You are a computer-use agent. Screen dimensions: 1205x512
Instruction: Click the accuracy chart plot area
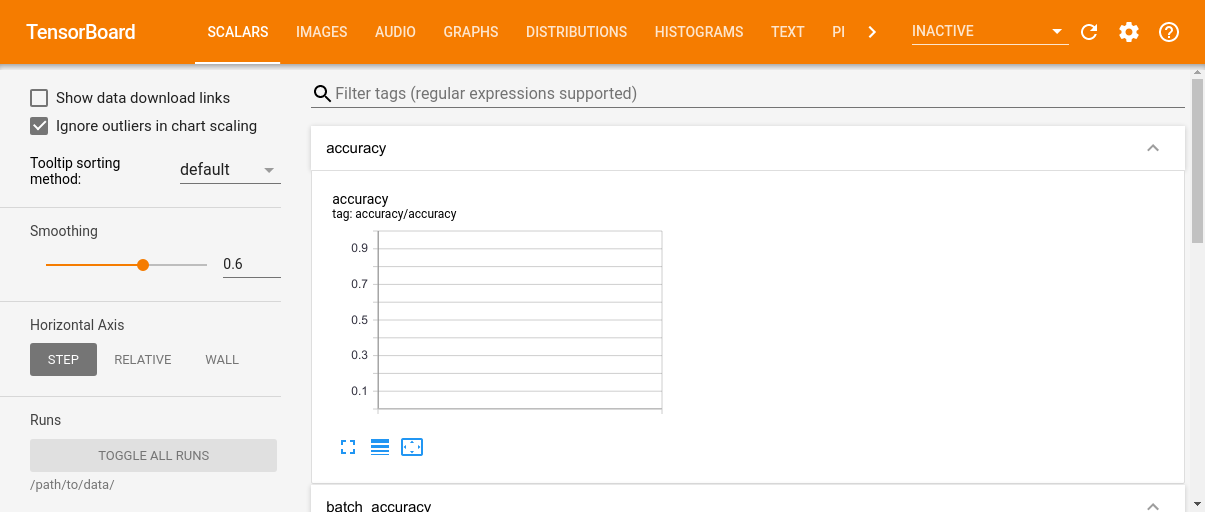point(520,320)
